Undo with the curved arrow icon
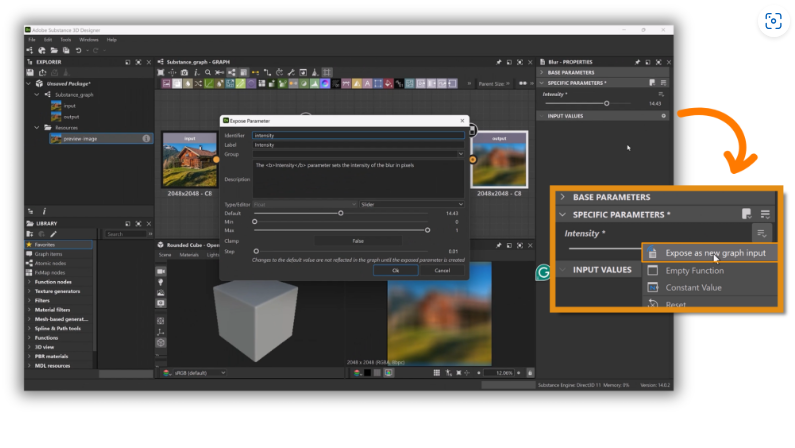 pyautogui.click(x=79, y=51)
